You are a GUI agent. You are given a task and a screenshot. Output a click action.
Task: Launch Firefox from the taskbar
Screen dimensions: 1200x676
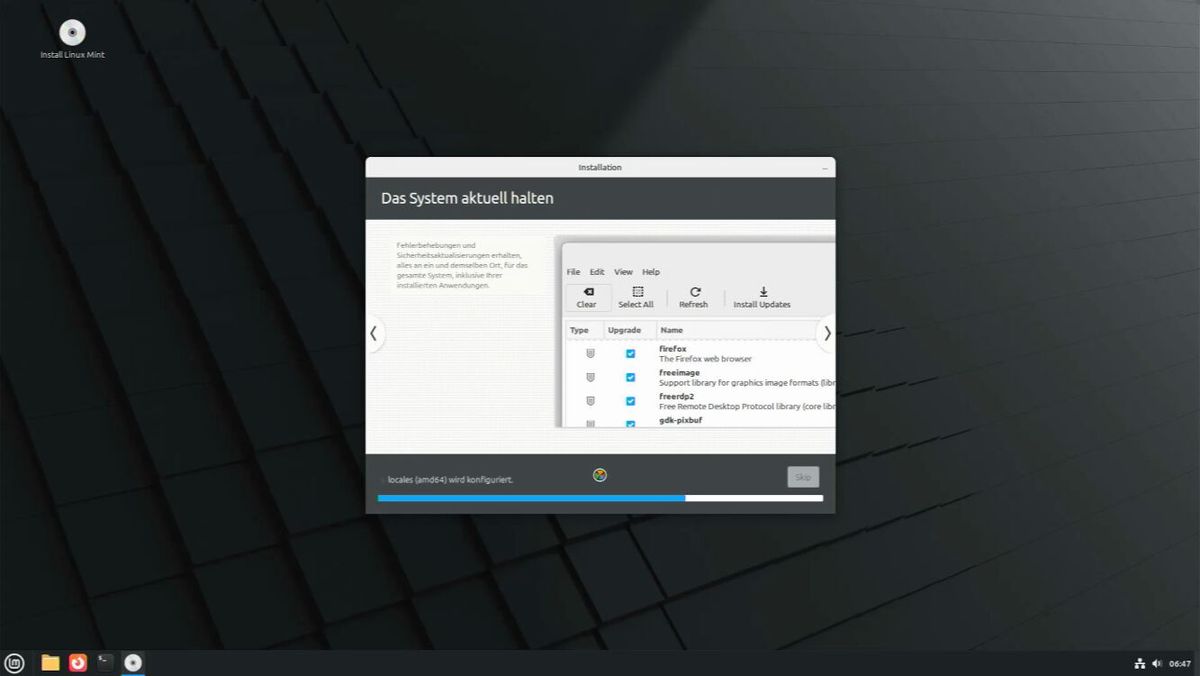click(78, 662)
